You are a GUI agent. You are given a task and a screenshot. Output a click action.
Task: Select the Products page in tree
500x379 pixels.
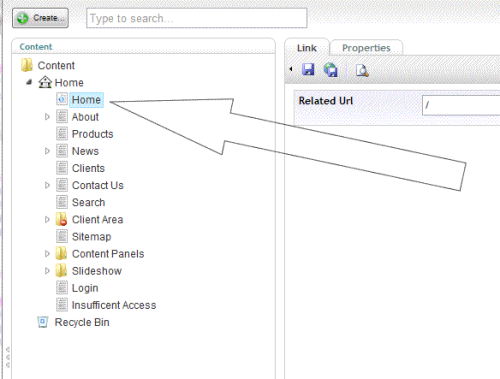(x=92, y=134)
